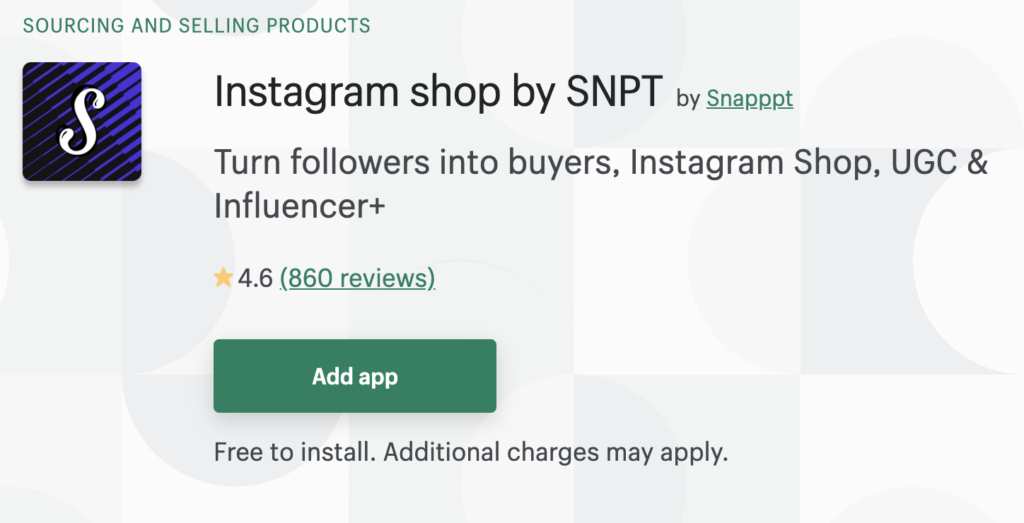The width and height of the screenshot is (1024, 523).
Task: Open the 860 reviews link
Action: pyautogui.click(x=357, y=278)
